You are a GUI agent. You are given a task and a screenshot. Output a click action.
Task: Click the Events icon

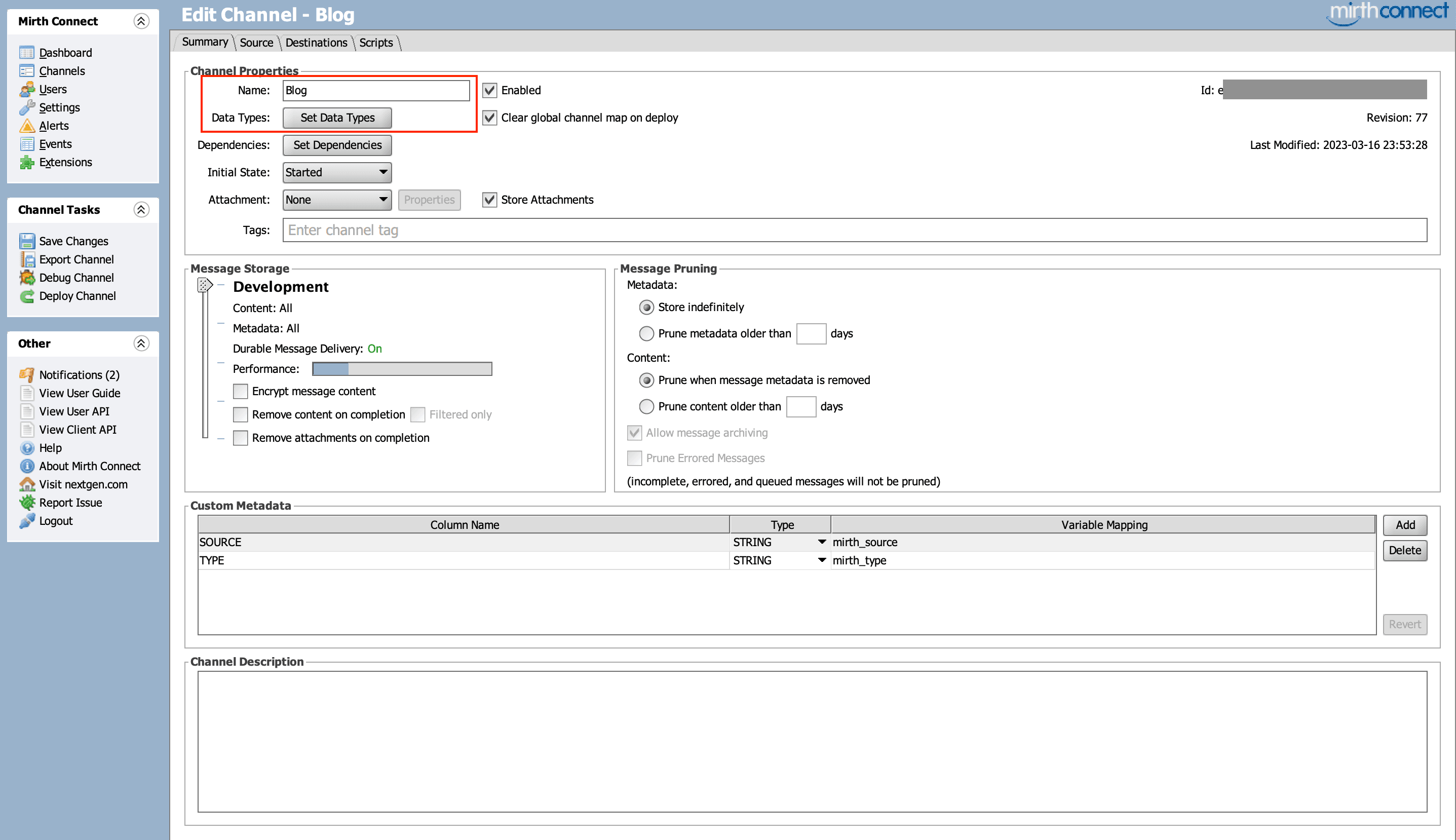(26, 144)
